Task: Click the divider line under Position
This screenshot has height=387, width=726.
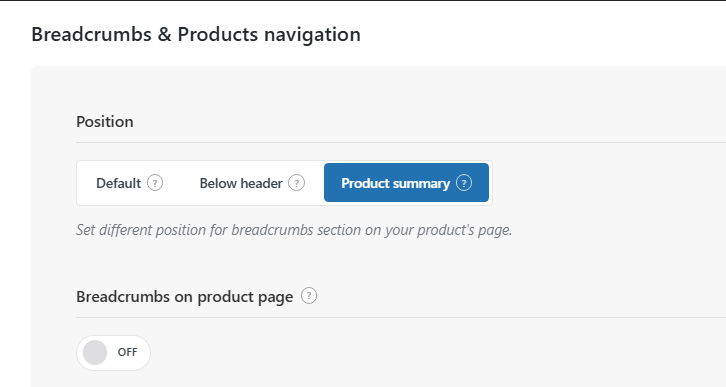Action: click(401, 143)
